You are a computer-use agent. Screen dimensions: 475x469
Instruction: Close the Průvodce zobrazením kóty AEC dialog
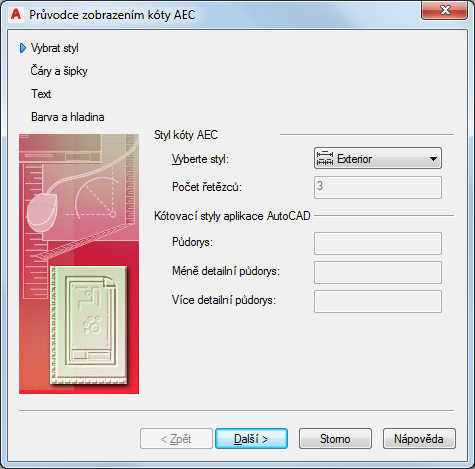[445, 10]
